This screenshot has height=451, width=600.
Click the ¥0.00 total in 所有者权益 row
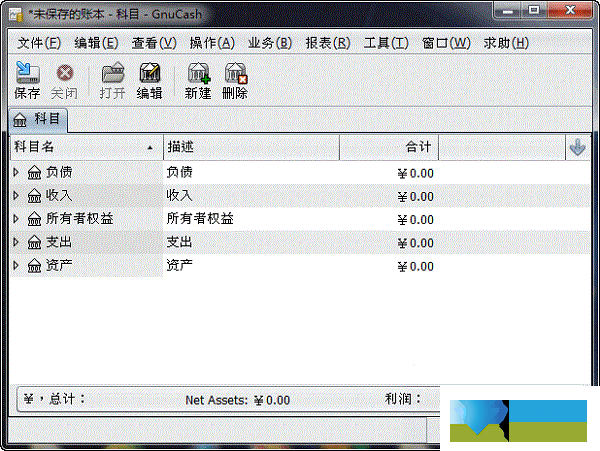pyautogui.click(x=416, y=220)
